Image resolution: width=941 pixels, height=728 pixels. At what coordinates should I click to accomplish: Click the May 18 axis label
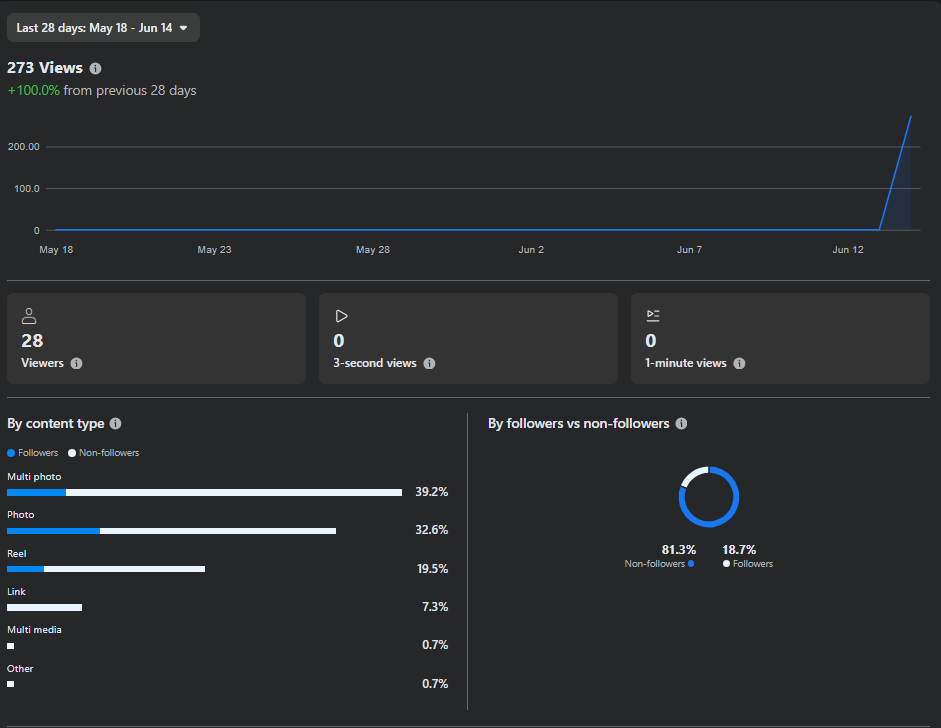click(x=56, y=250)
